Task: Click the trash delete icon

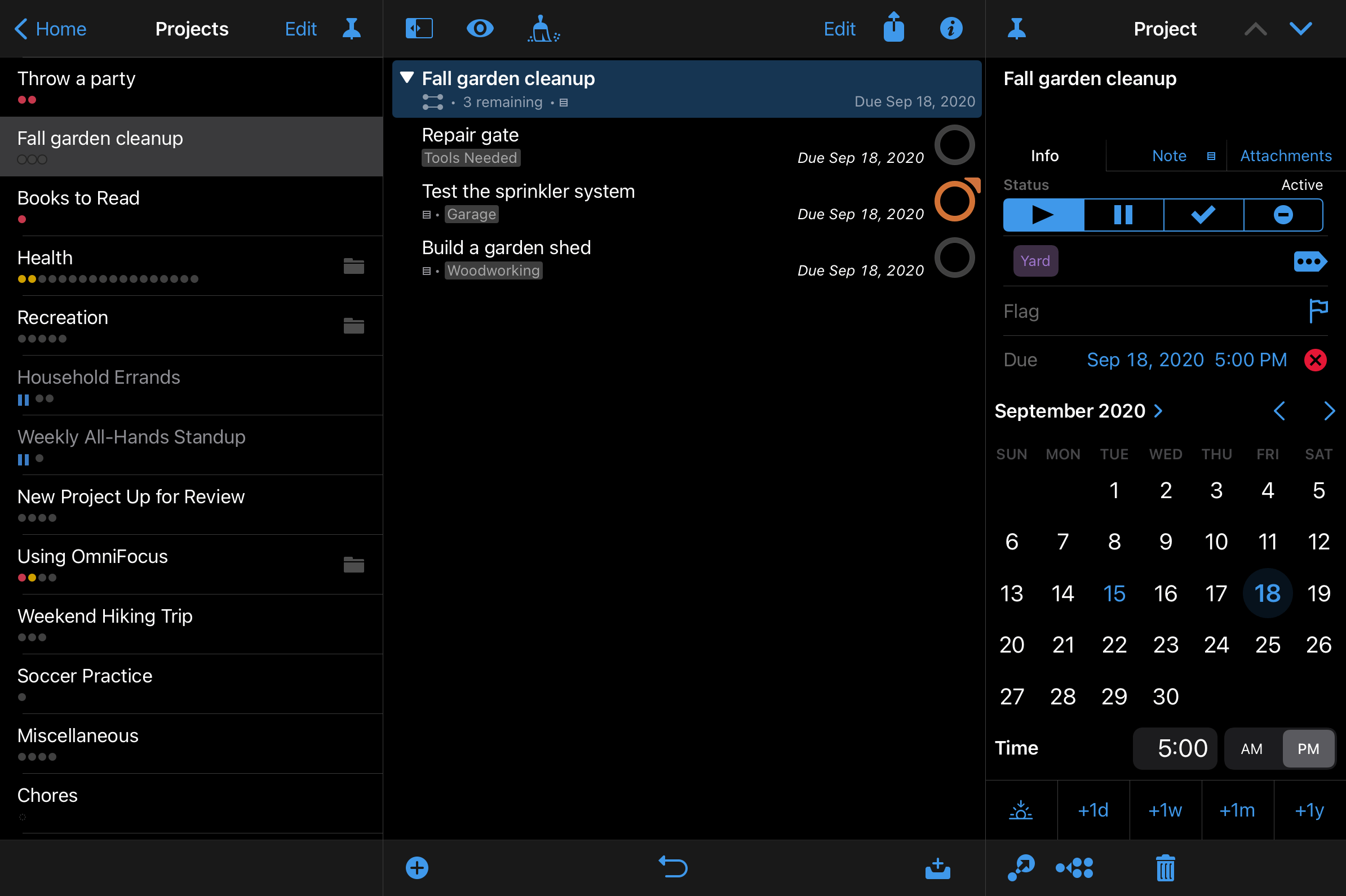Action: 1165,868
